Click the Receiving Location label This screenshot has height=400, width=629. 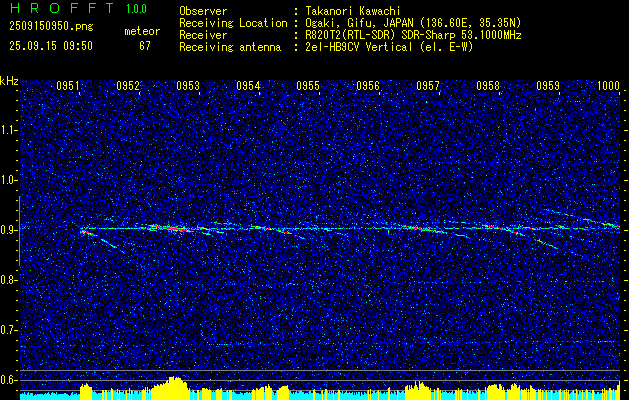[x=233, y=23]
